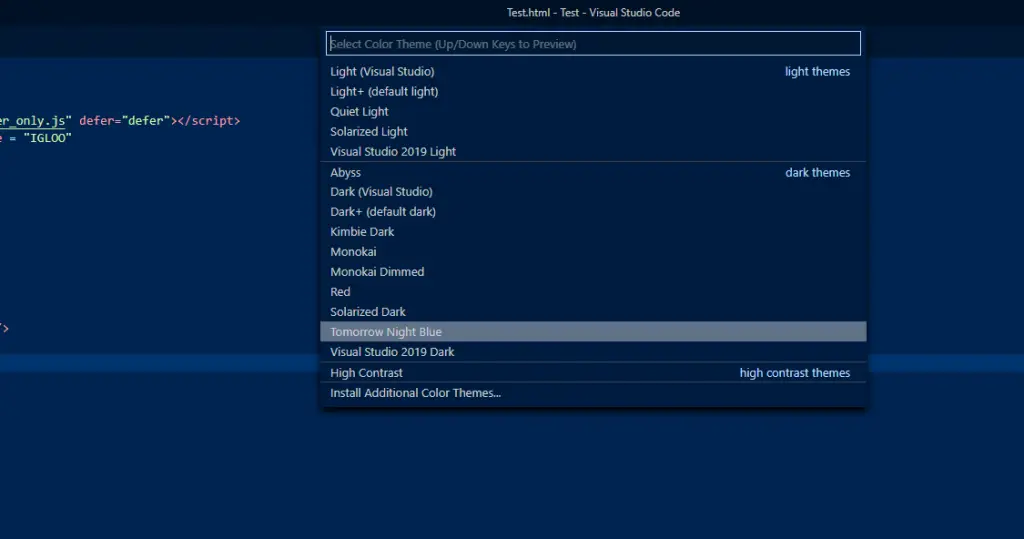Click the Select Color Theme search field
Screen dimensions: 1024x539
pos(593,44)
